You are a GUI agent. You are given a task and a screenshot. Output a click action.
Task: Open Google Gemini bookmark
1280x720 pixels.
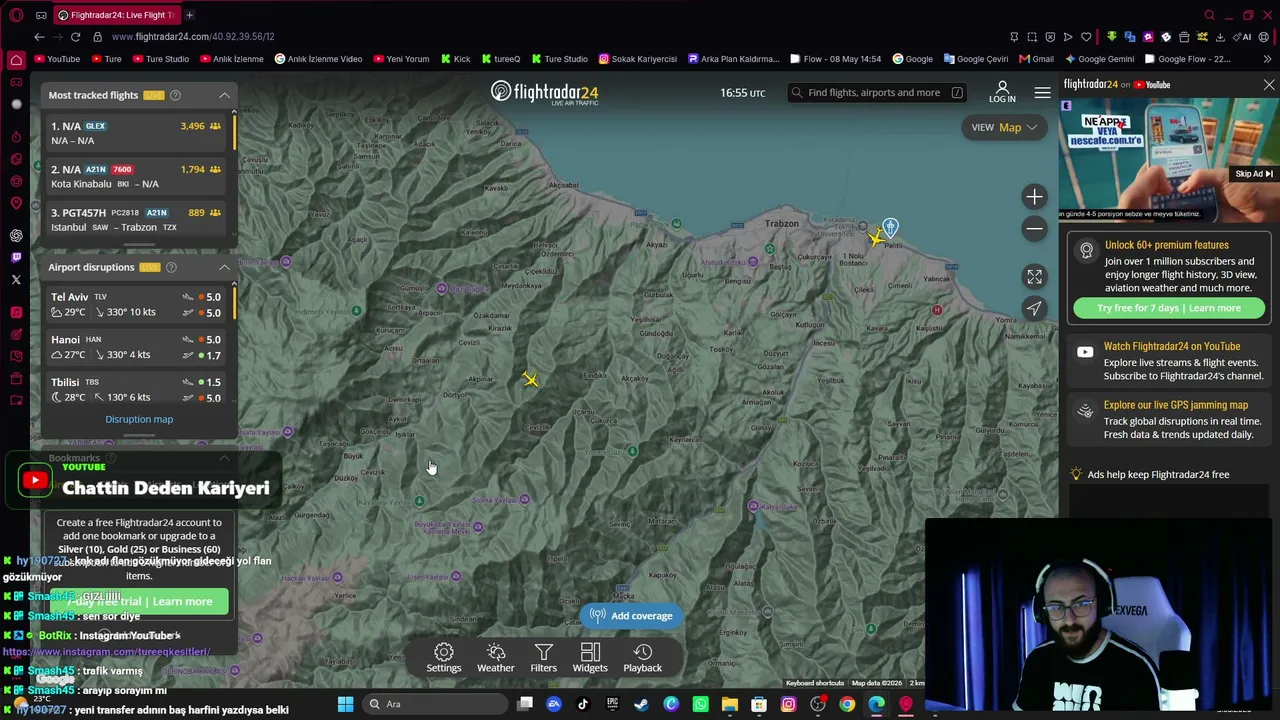(x=1099, y=59)
